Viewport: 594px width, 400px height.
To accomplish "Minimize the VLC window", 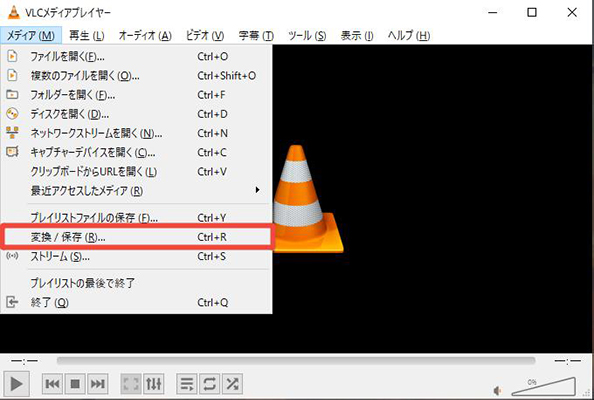I will 492,12.
